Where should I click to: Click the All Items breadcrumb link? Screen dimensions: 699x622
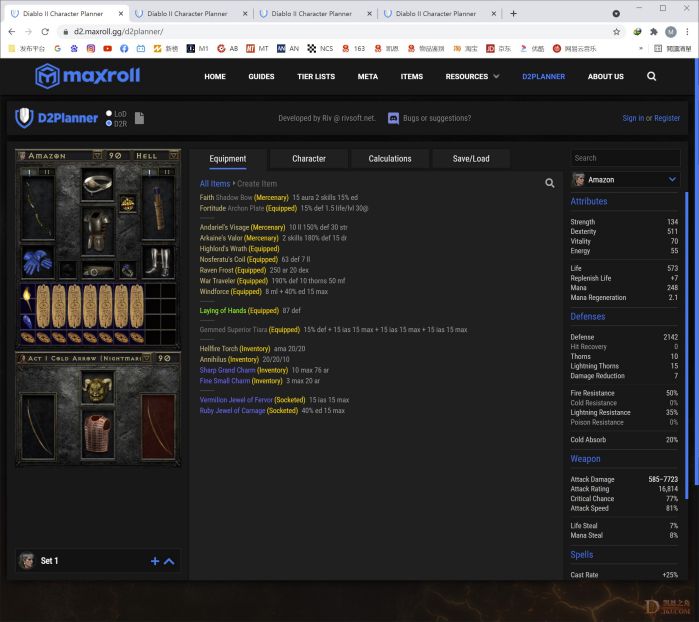(x=215, y=183)
